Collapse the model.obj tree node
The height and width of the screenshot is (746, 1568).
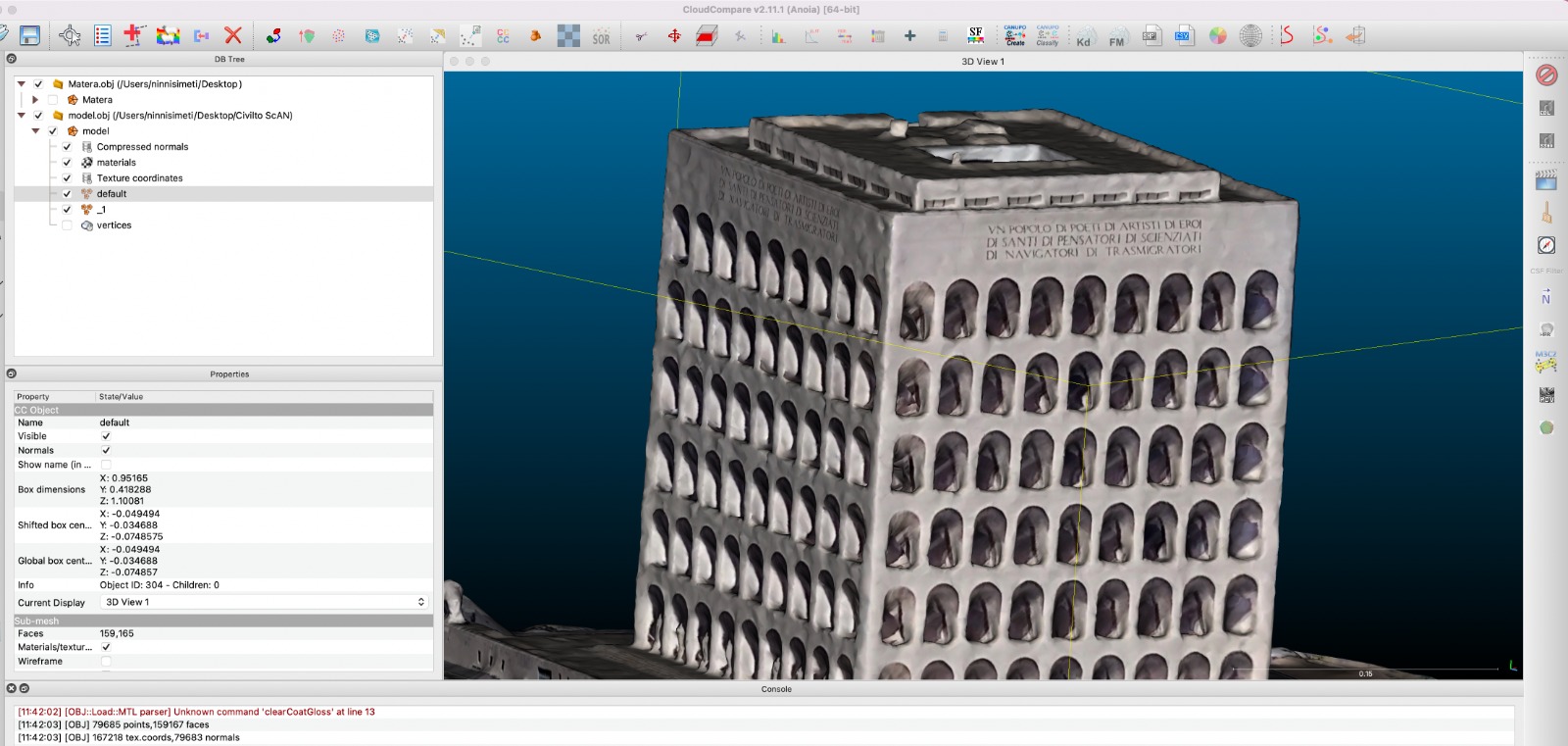[x=22, y=116]
